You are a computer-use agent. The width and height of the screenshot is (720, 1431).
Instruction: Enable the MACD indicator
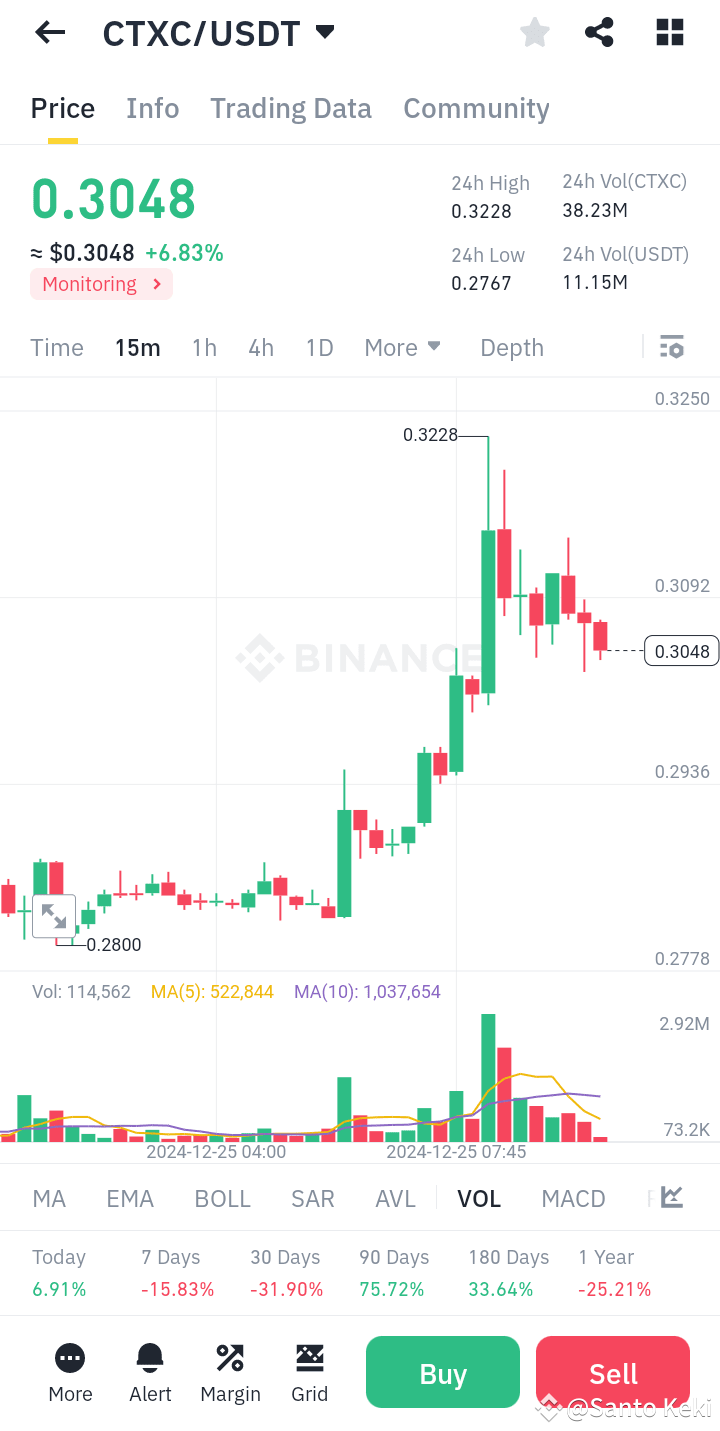click(573, 1197)
